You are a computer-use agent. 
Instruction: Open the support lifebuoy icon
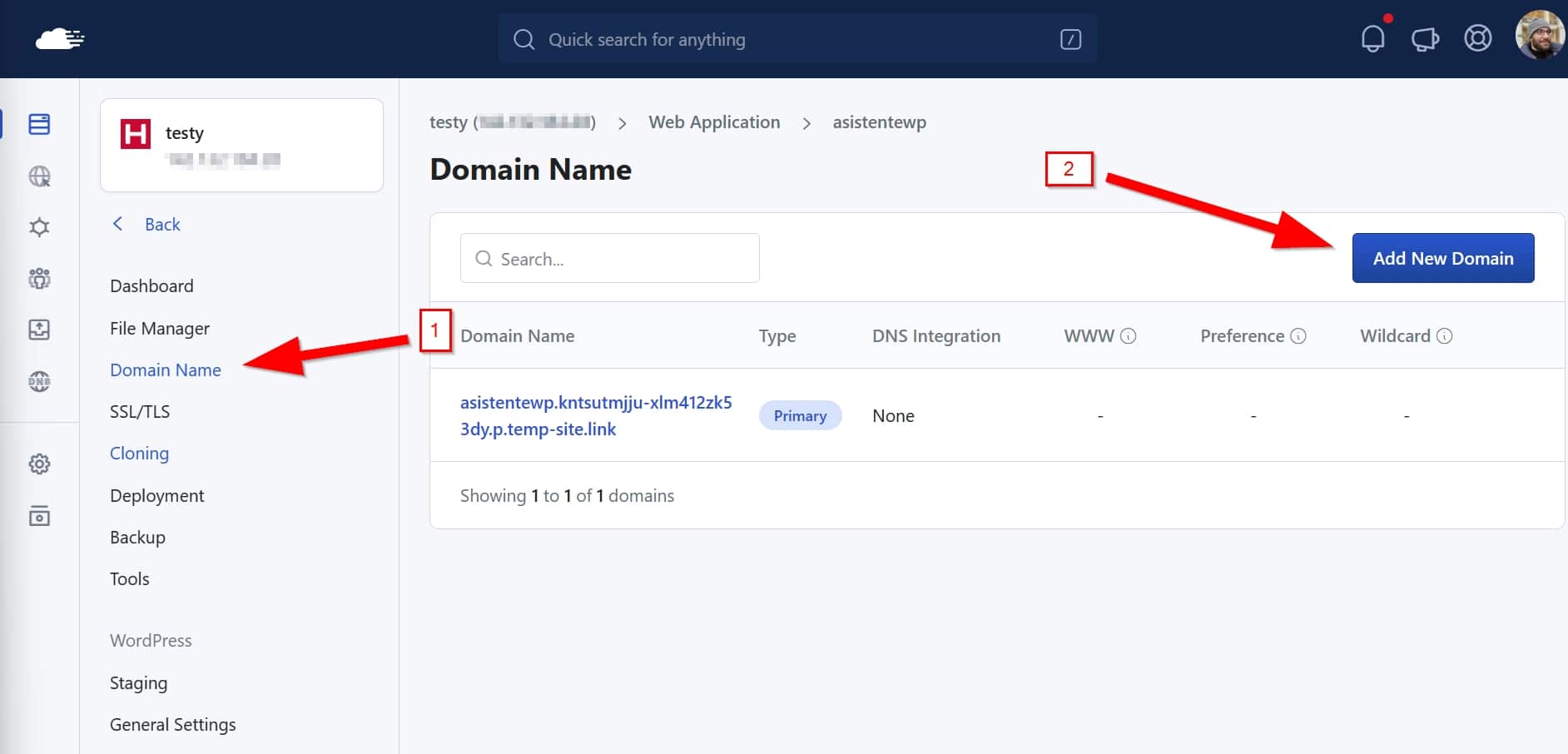pos(1477,38)
